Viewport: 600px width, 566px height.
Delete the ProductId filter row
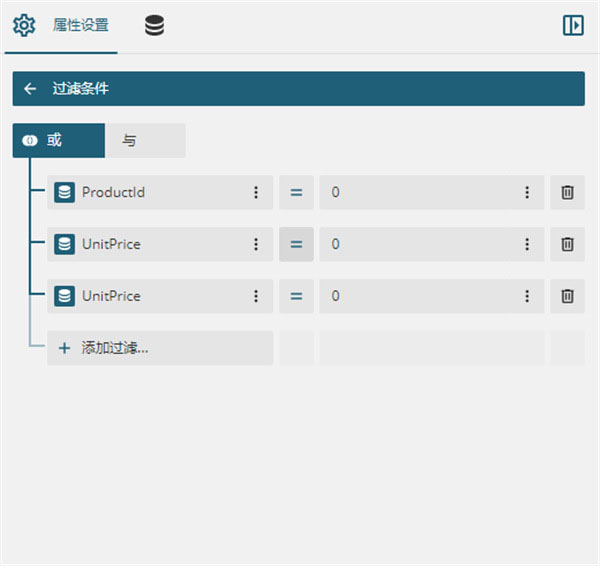point(567,192)
